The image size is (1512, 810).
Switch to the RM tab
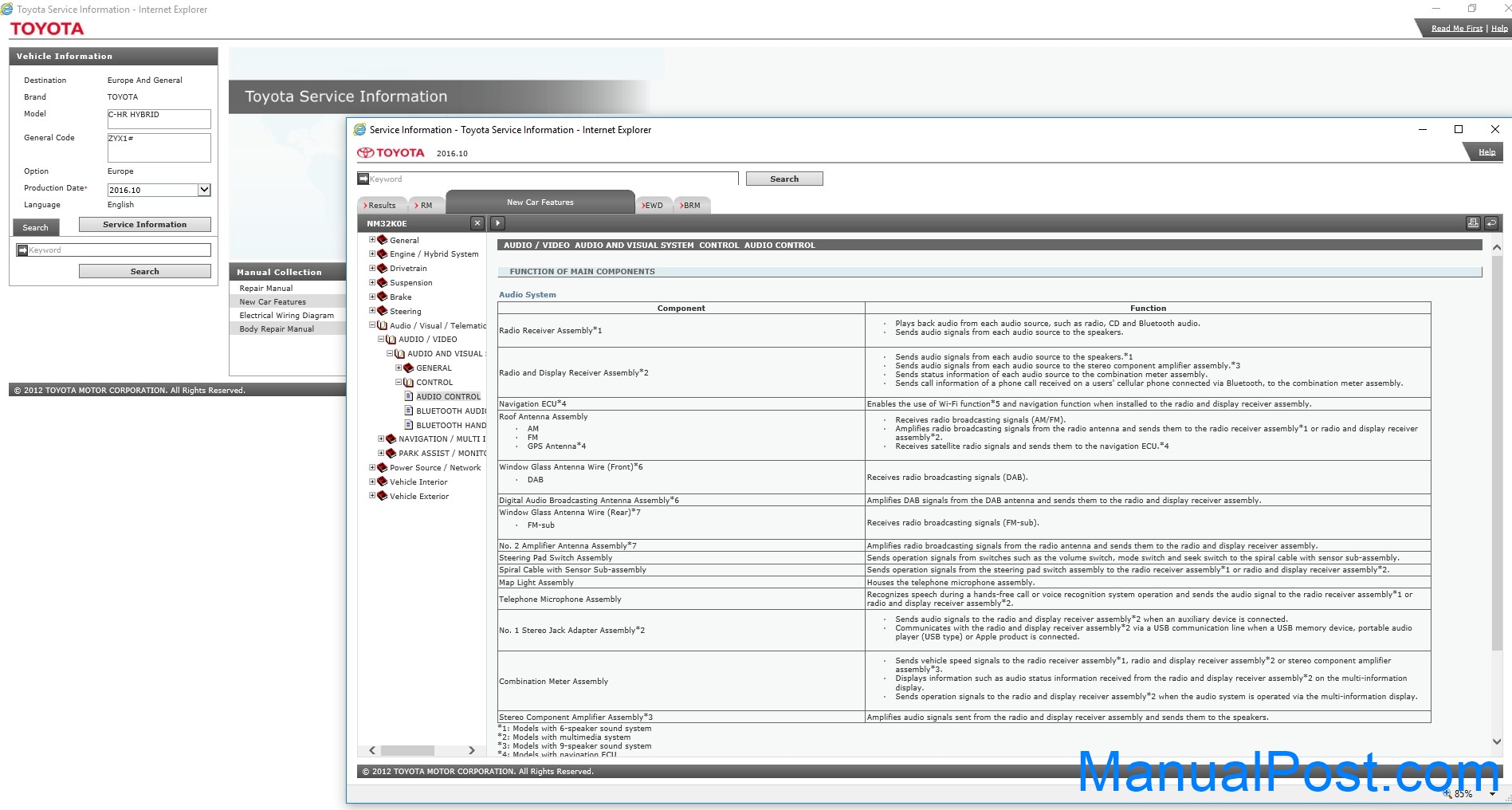tap(426, 205)
